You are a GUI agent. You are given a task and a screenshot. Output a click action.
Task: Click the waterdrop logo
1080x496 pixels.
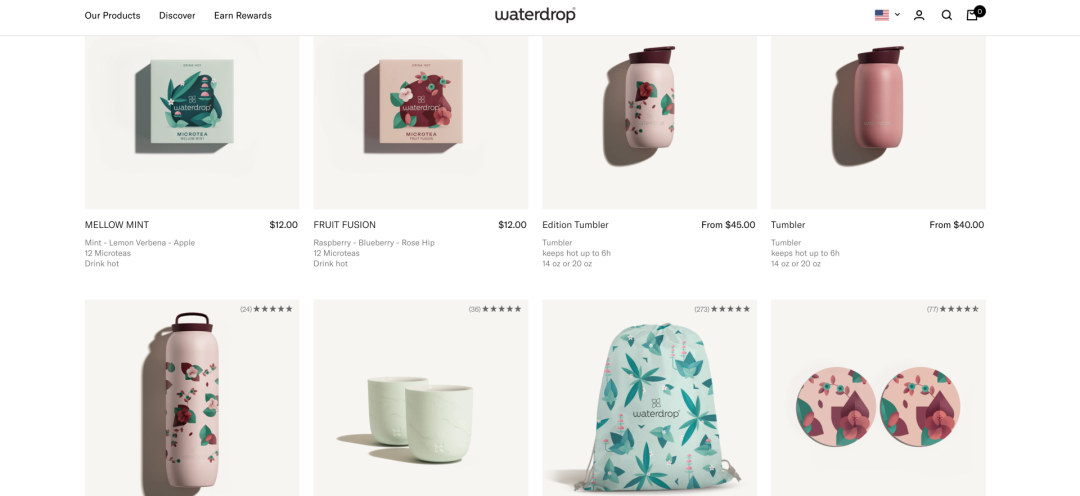[x=535, y=14]
